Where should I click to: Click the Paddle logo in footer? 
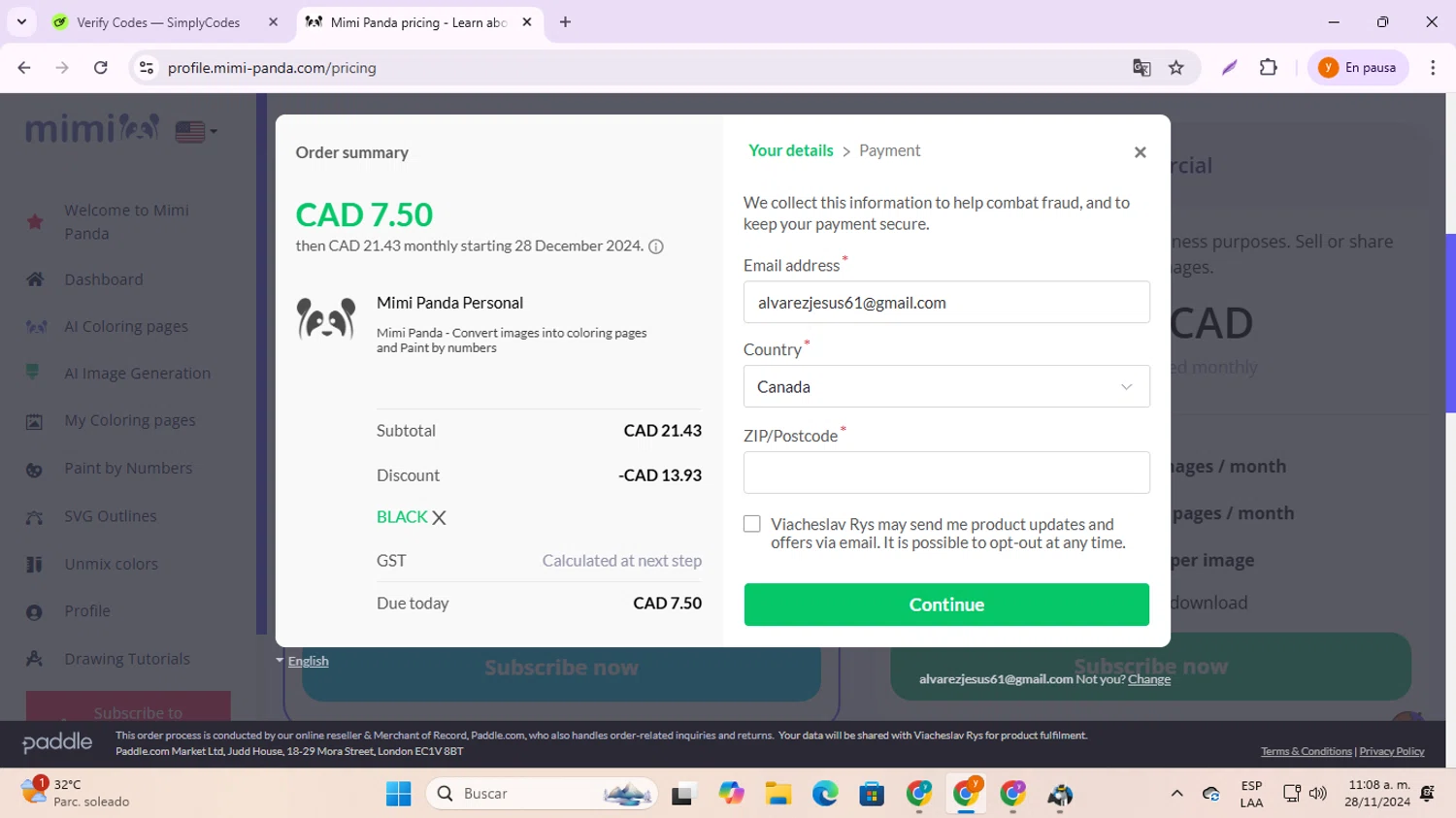pos(57,742)
